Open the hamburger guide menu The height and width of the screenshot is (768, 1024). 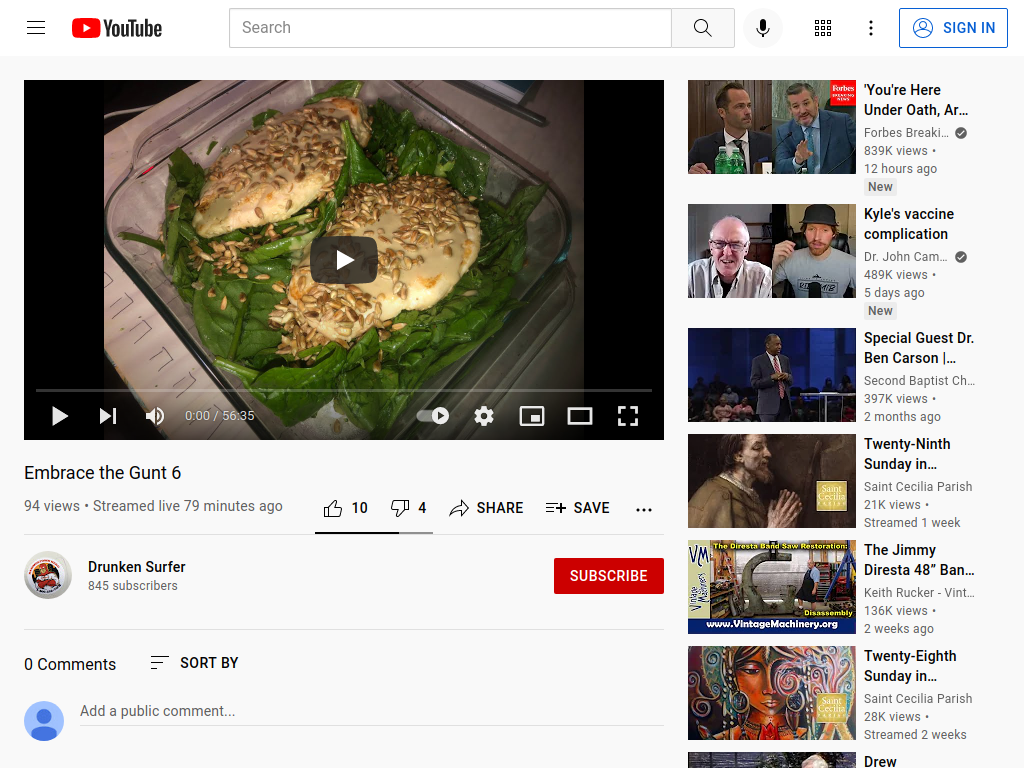coord(36,27)
